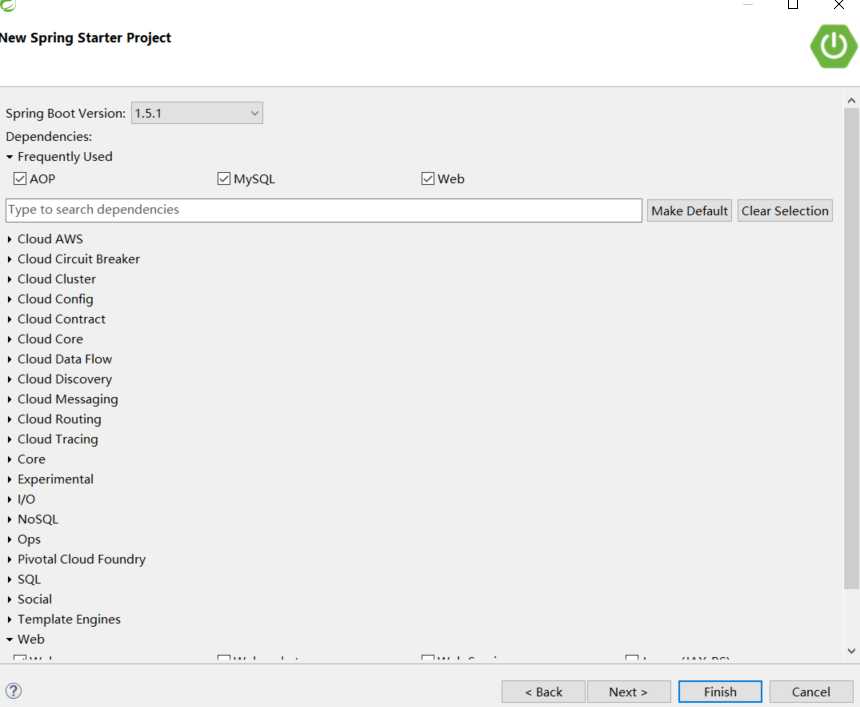Viewport: 860px width, 707px height.
Task: Go back with the Back button
Action: tap(543, 692)
